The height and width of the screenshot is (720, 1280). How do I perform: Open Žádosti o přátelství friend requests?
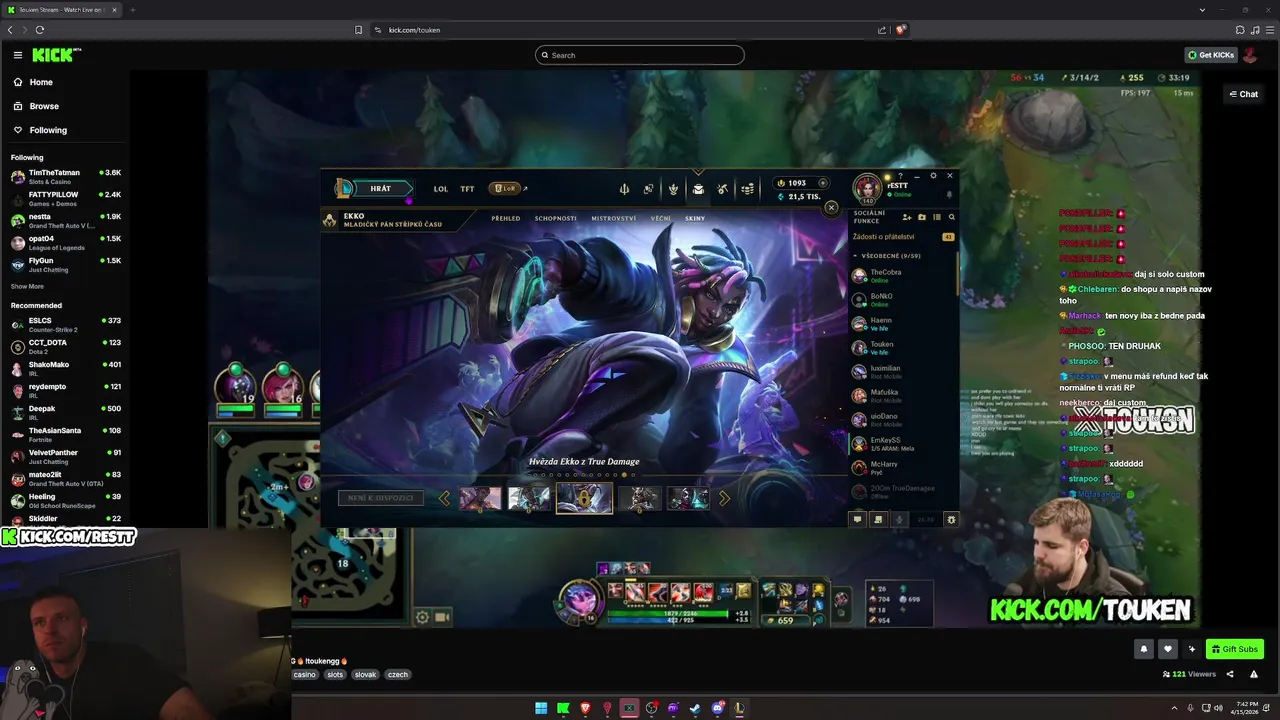pos(903,237)
